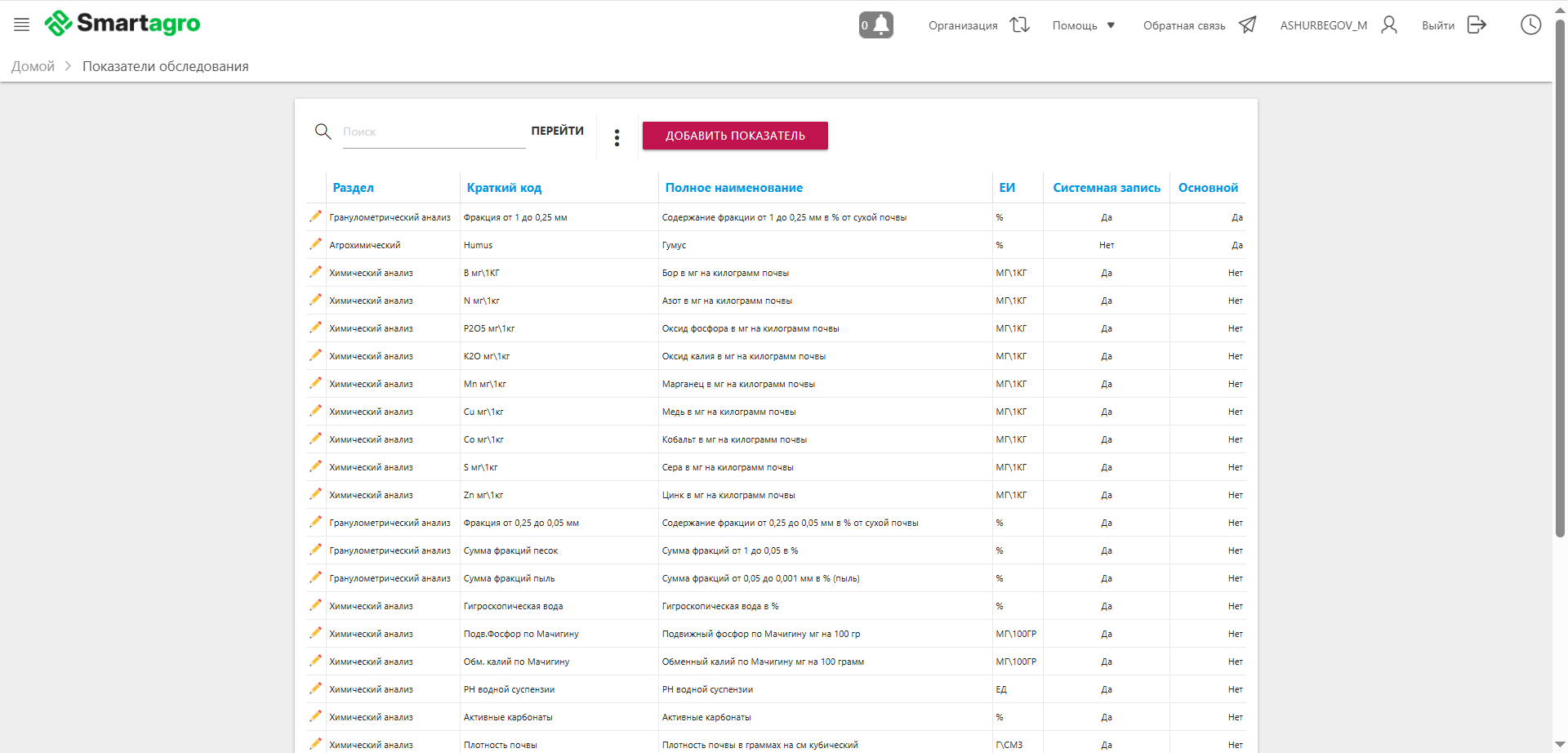Image resolution: width=1568 pixels, height=753 pixels.
Task: Click the feedback paper plane icon
Action: [1247, 25]
